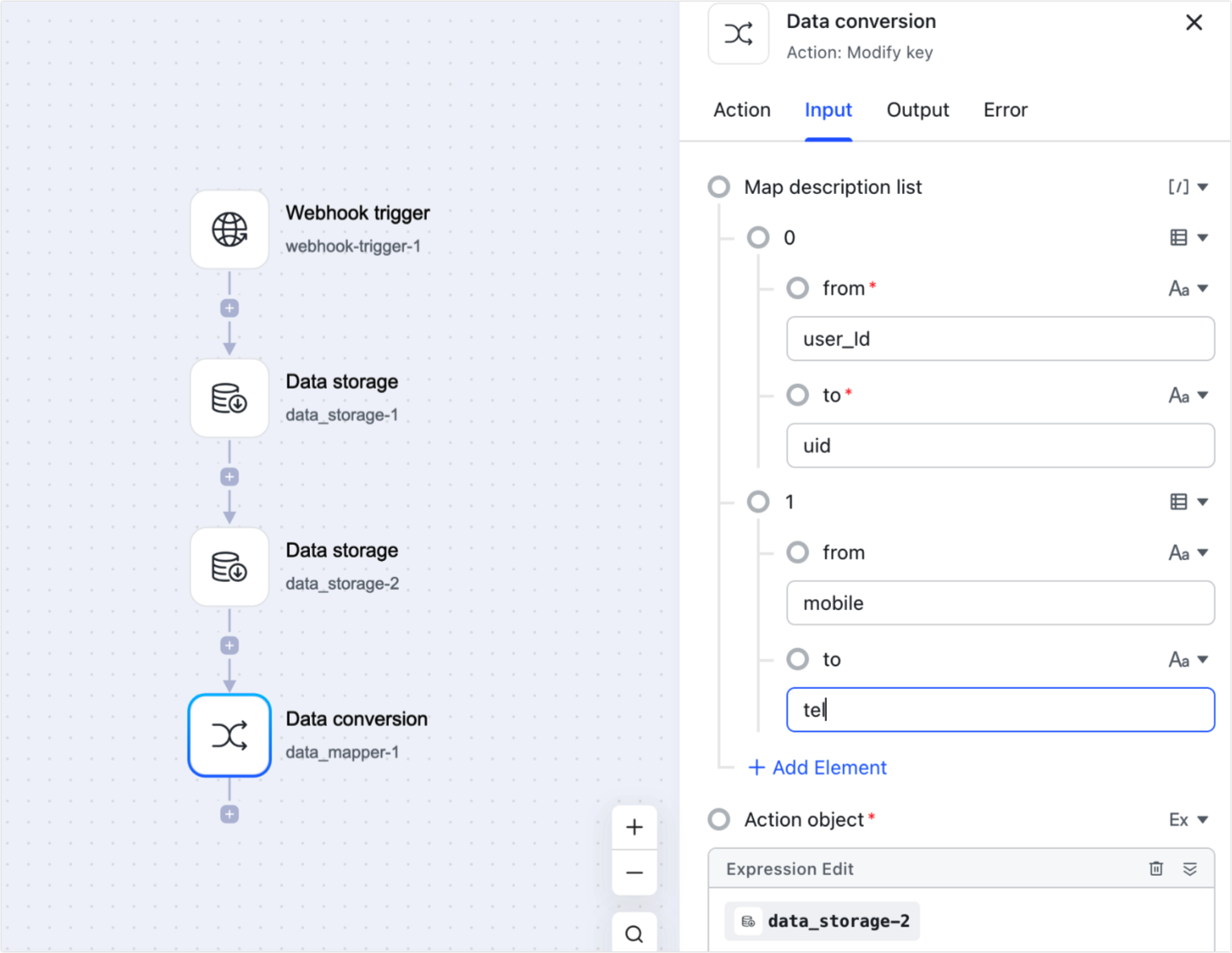Select the Webhook trigger node icon
This screenshot has height=953, width=1232.
tap(229, 229)
